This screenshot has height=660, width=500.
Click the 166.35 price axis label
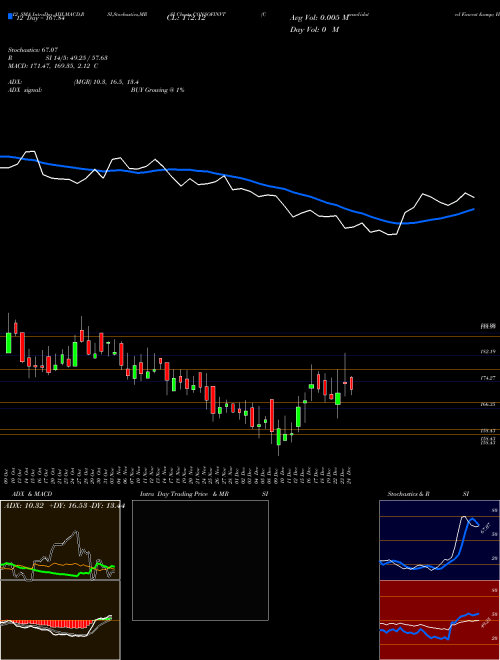click(489, 404)
